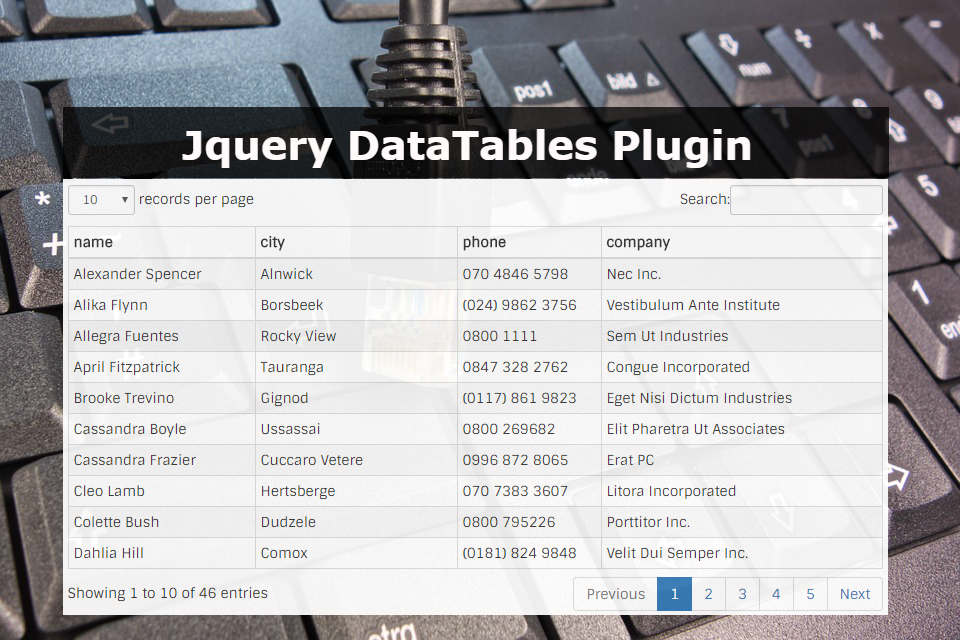Go to page 5 of the table

point(810,593)
